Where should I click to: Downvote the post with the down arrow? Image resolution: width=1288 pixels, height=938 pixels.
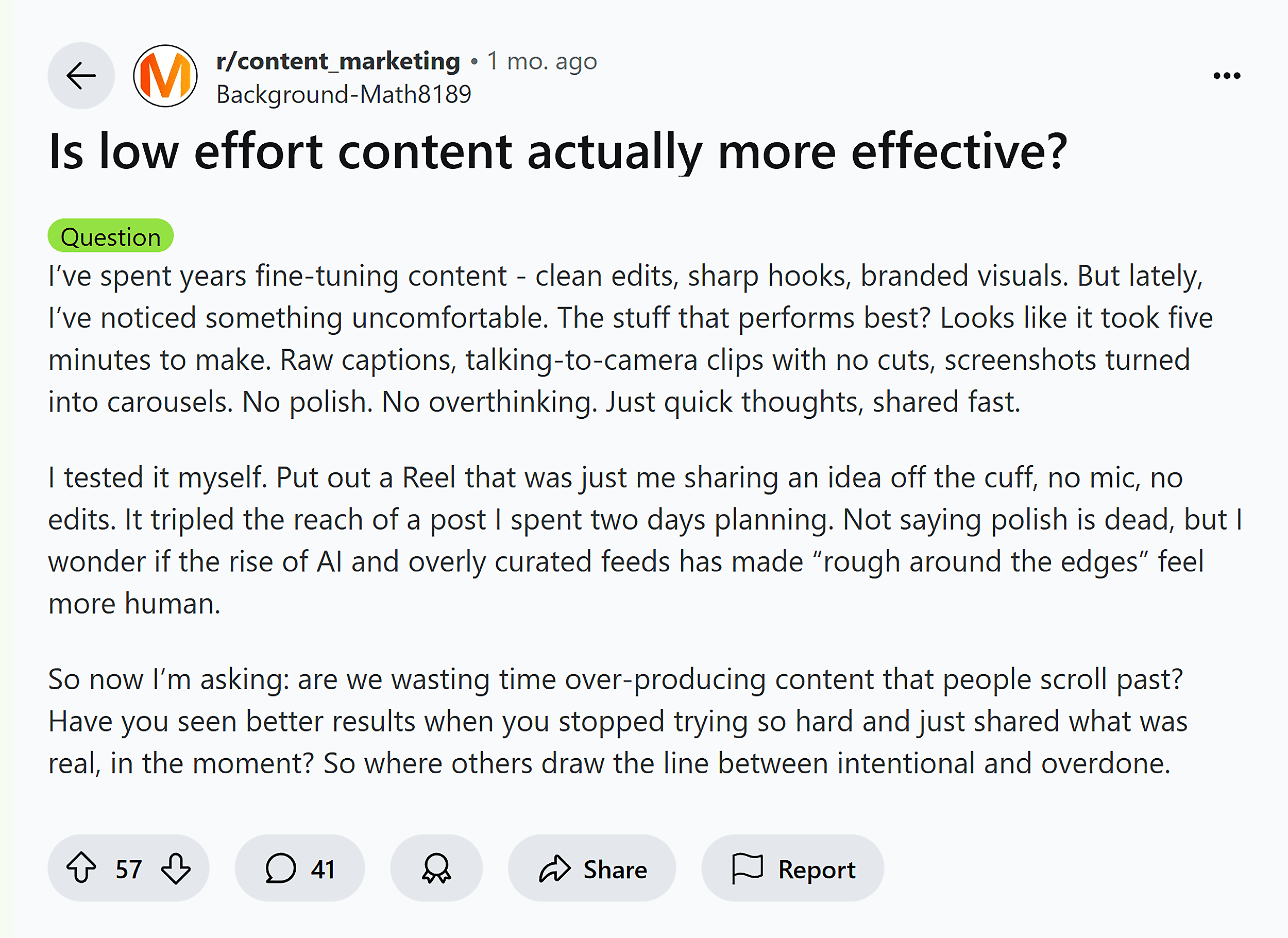[x=176, y=868]
